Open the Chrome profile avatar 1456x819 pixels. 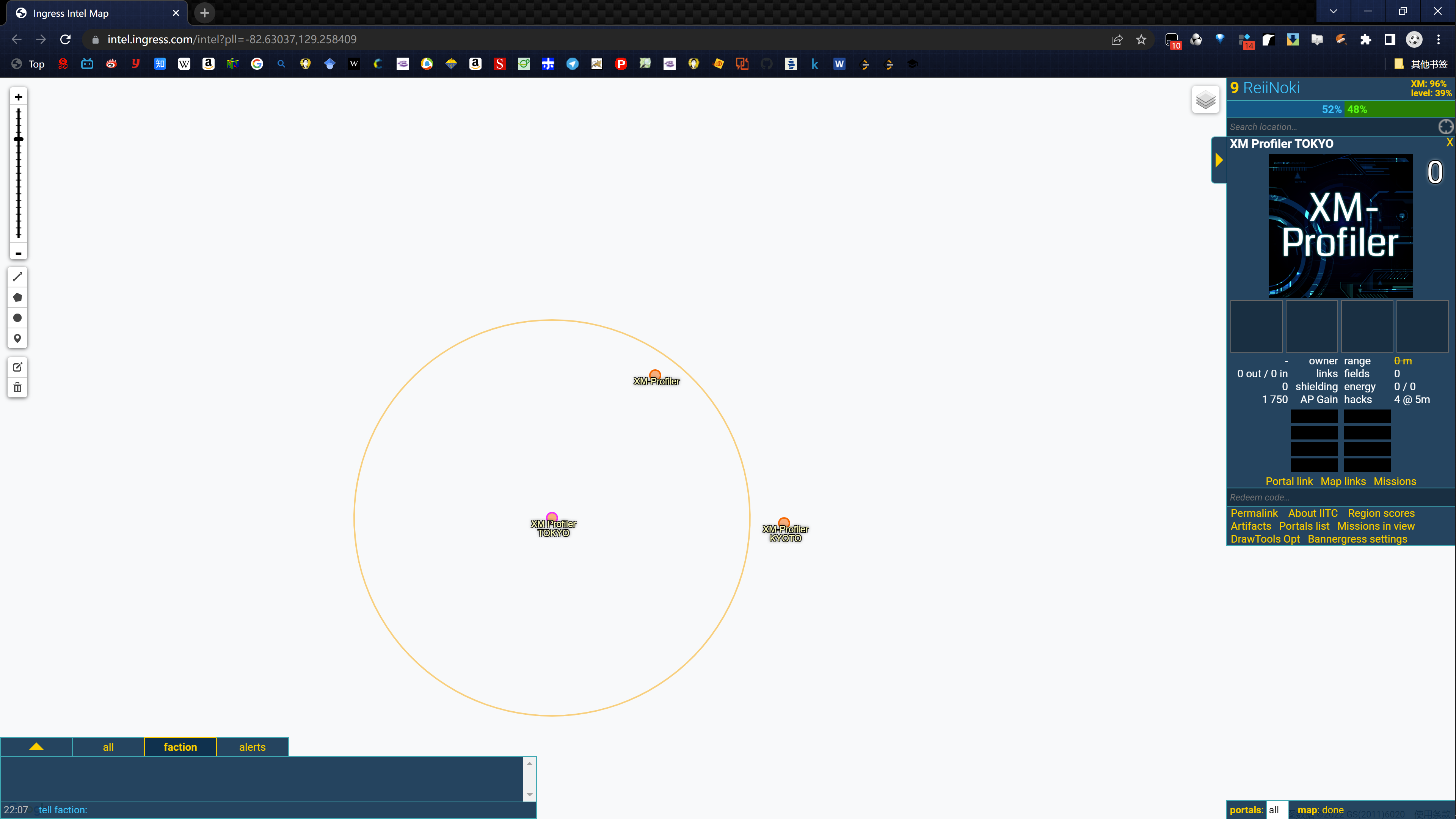pos(1414,39)
